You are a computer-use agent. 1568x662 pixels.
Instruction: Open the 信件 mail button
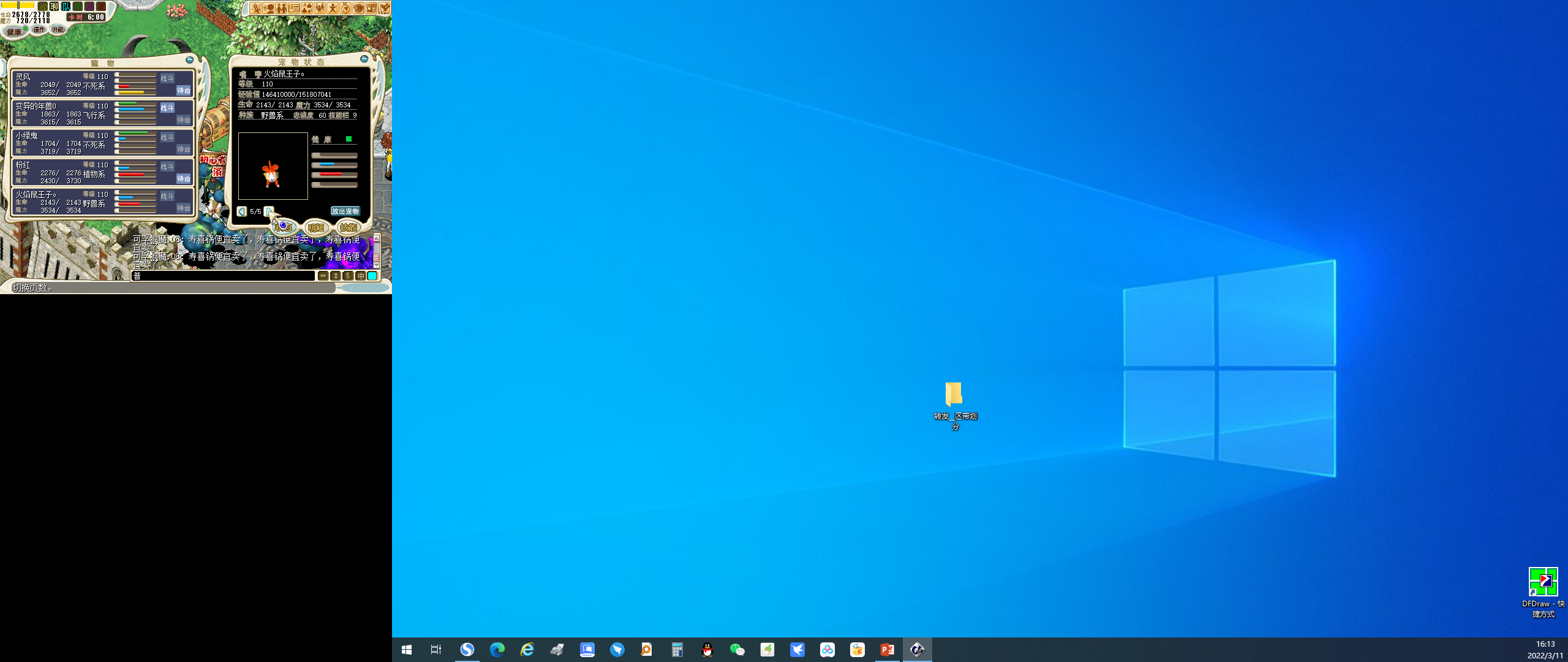(39, 29)
